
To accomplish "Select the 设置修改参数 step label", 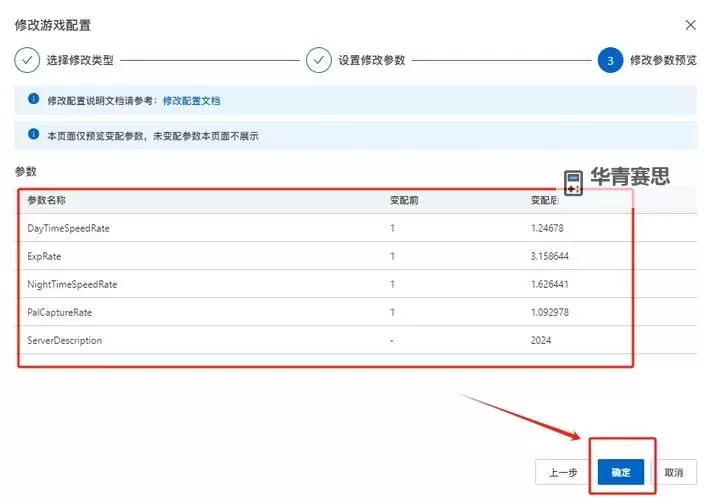I will (x=371, y=60).
